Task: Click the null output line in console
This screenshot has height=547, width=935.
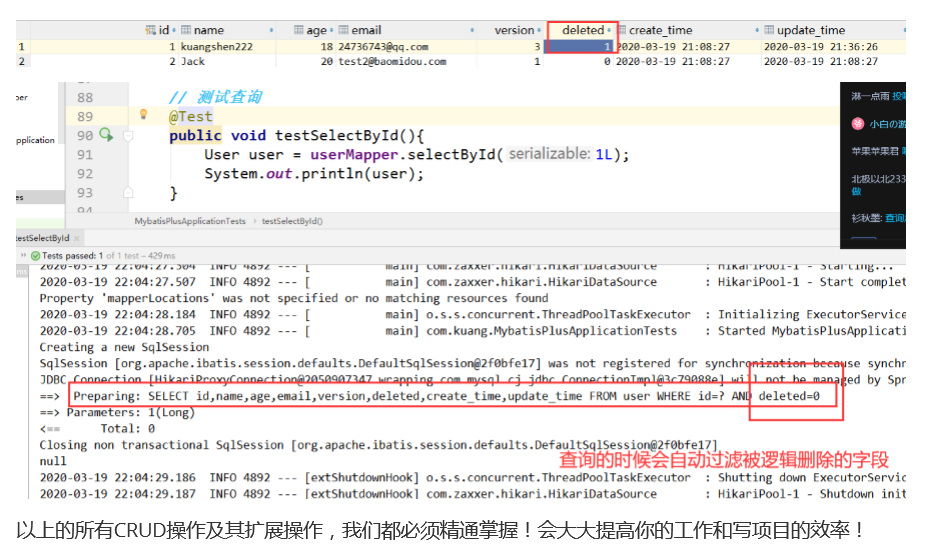Action: (53, 461)
